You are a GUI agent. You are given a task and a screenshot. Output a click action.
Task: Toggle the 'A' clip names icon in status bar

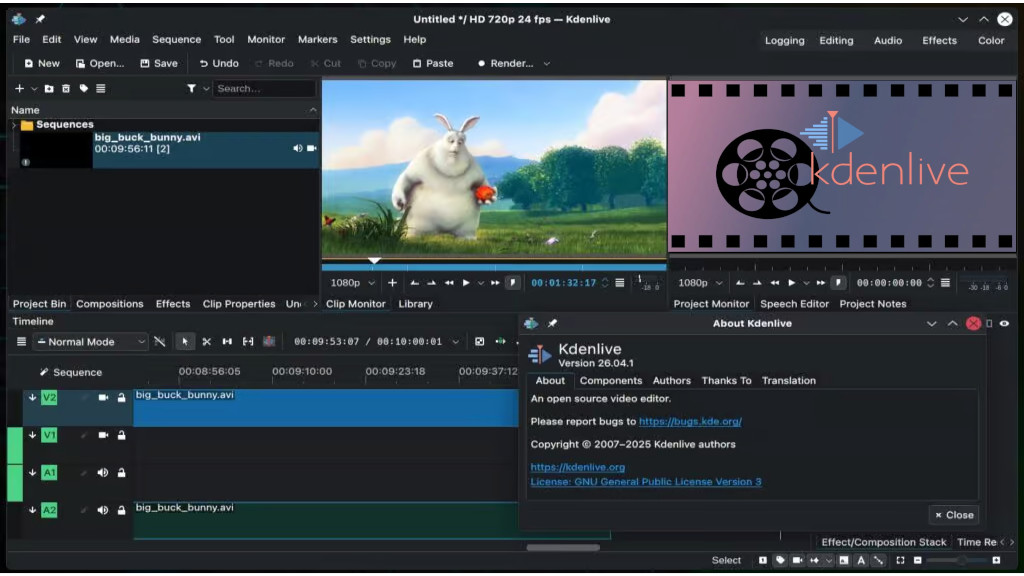pos(861,560)
